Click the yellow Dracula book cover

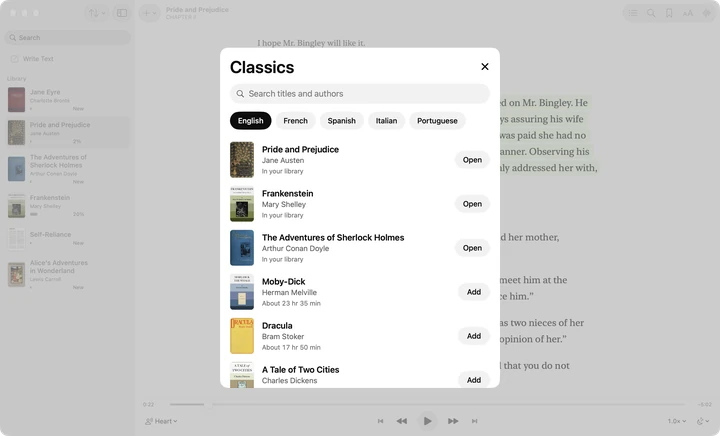(242, 336)
